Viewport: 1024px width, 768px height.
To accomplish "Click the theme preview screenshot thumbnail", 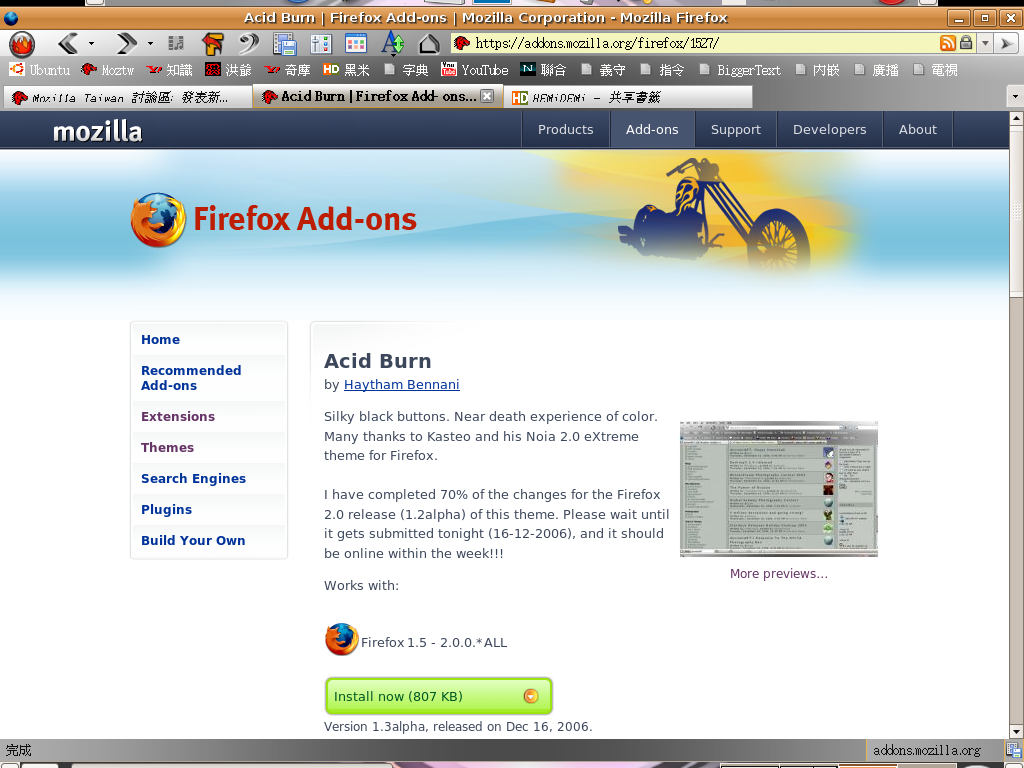I will coord(778,489).
